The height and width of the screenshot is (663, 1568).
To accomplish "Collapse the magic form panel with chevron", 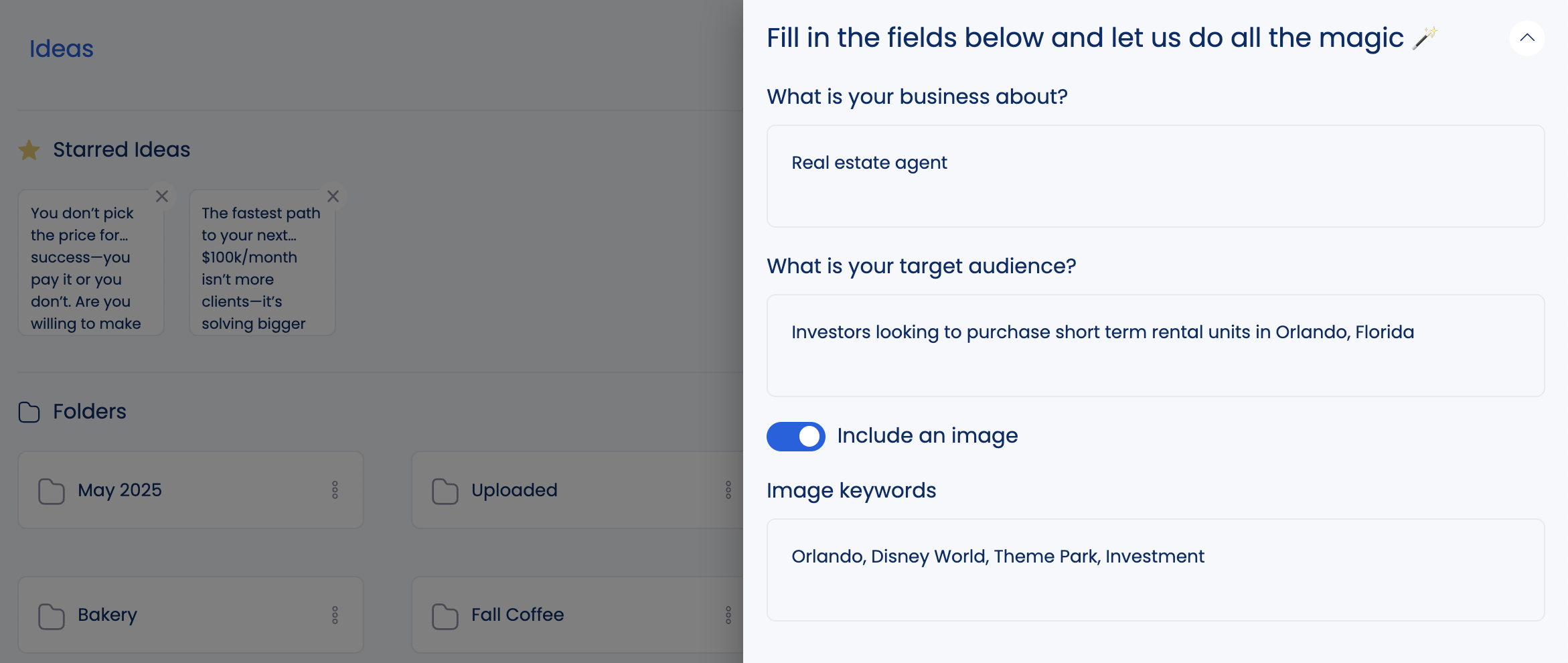I will click(x=1526, y=38).
